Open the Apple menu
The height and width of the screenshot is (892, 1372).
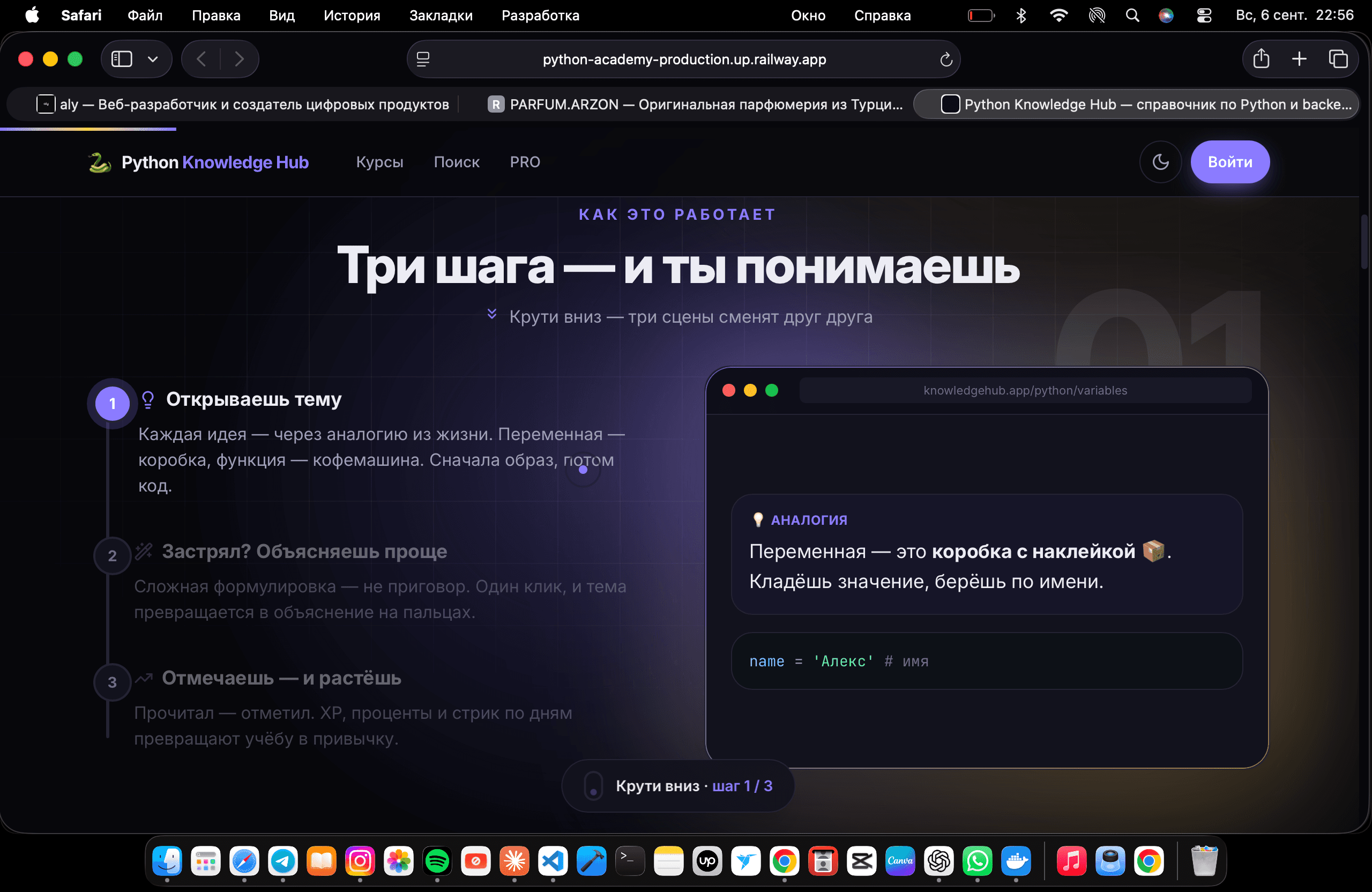coord(32,15)
